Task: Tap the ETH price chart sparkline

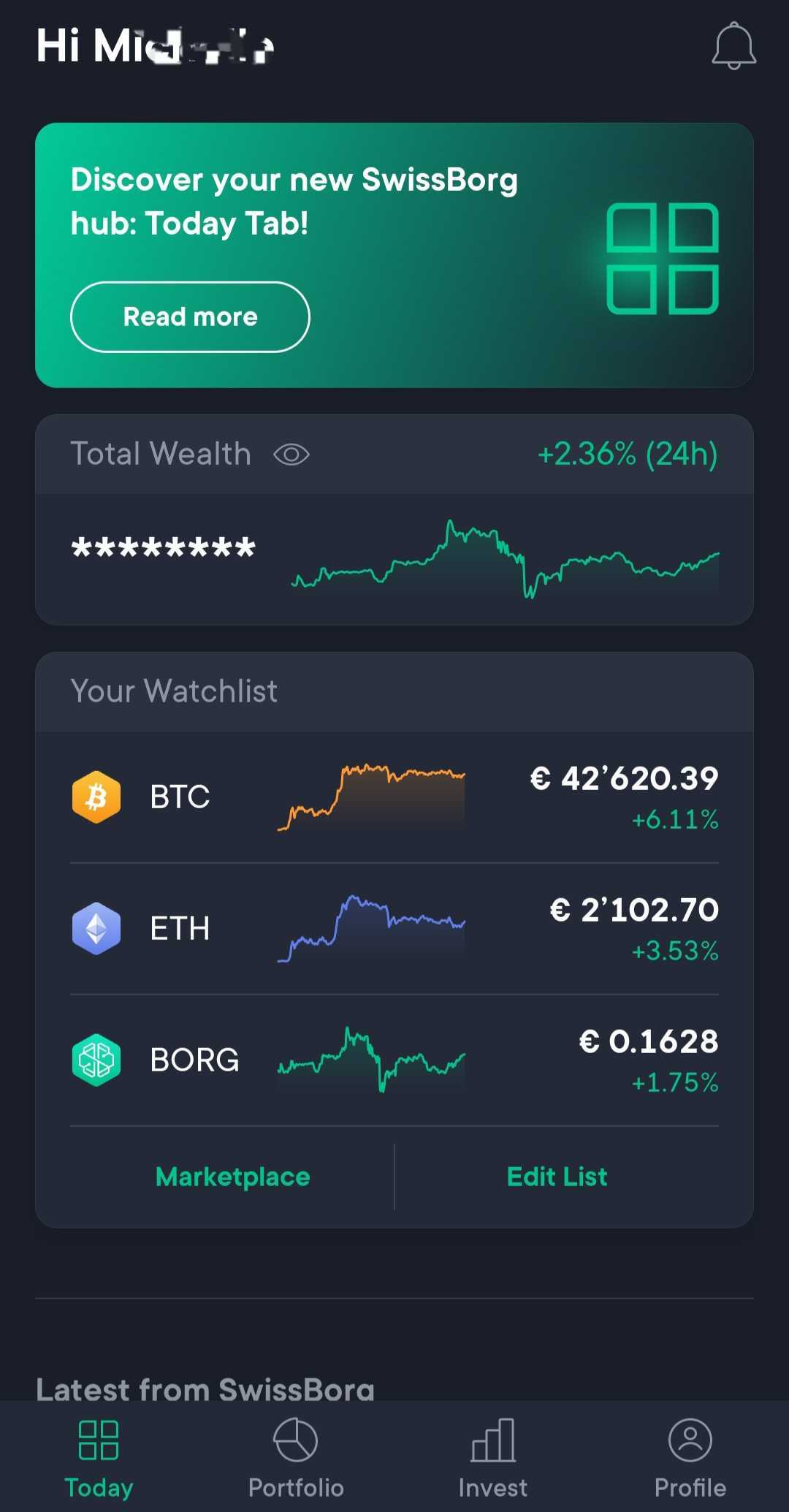Action: pyautogui.click(x=371, y=929)
